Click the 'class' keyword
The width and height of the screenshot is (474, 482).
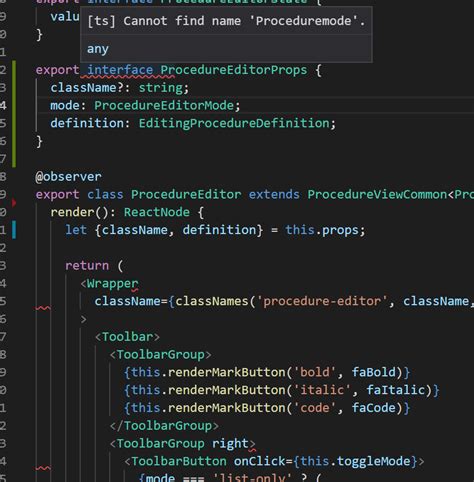pos(105,195)
